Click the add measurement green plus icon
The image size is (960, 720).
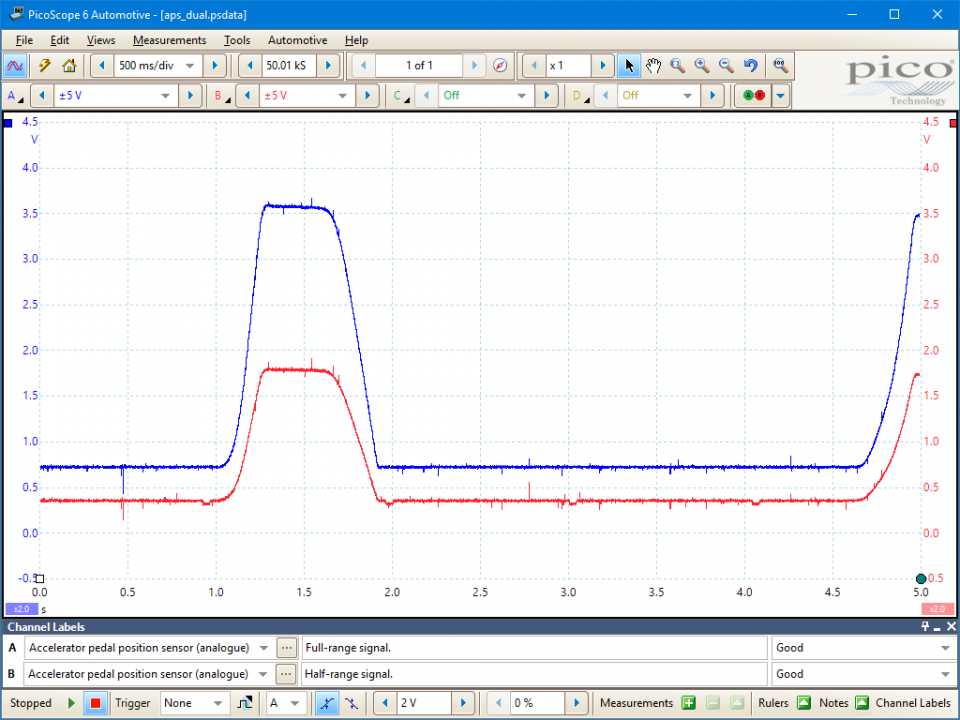pos(688,703)
